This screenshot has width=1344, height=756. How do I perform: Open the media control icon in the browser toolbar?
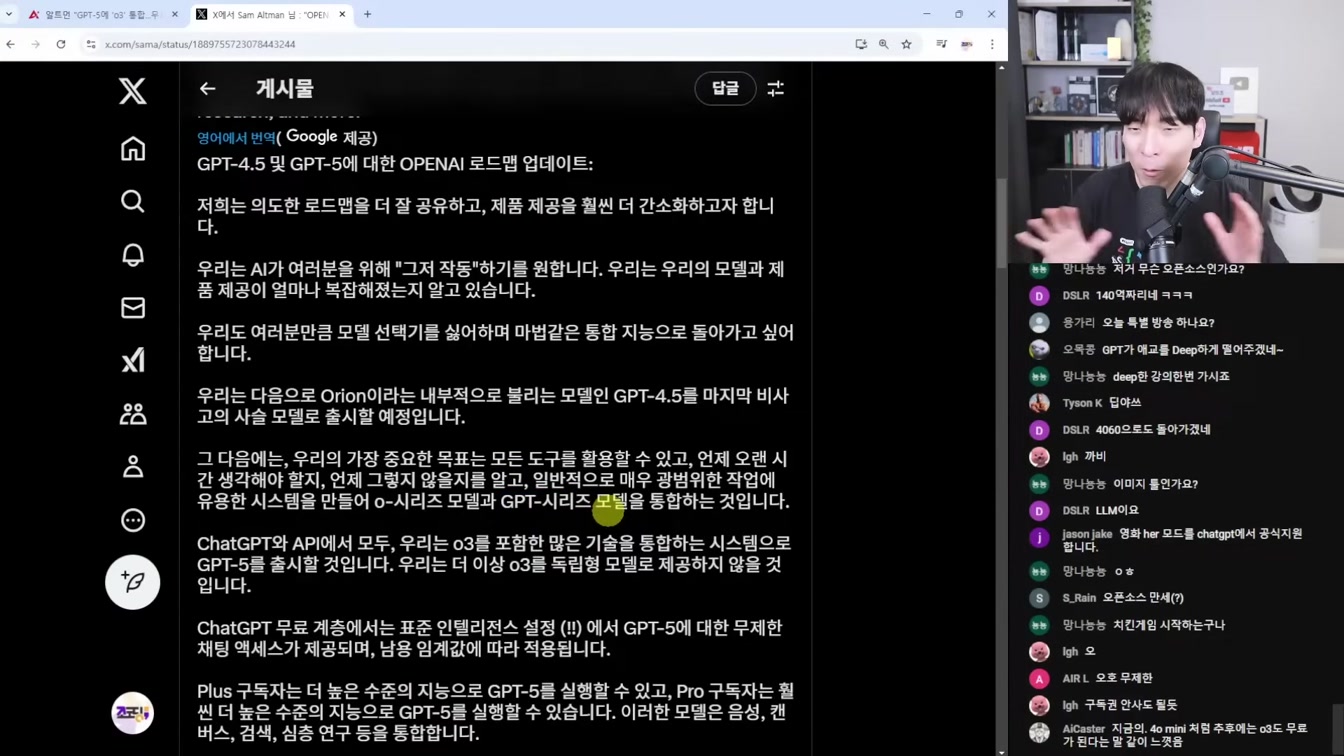941,44
